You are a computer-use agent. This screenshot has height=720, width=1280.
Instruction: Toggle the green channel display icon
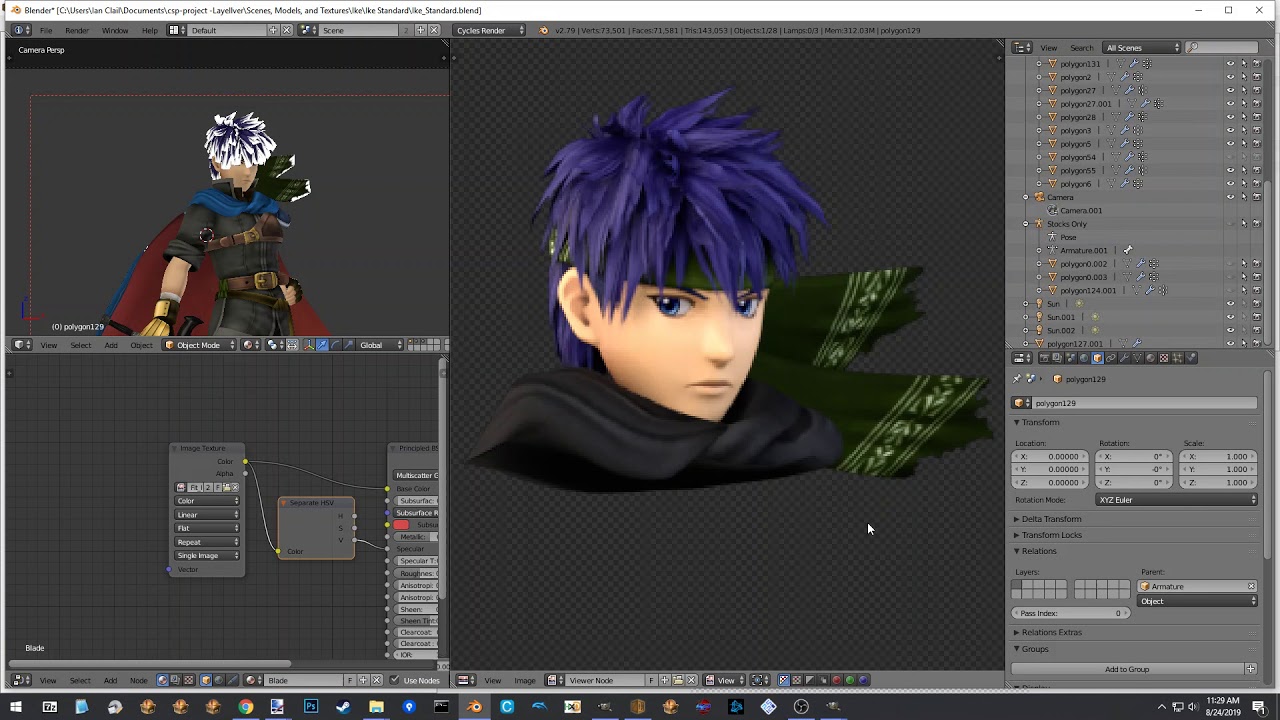tap(850, 681)
